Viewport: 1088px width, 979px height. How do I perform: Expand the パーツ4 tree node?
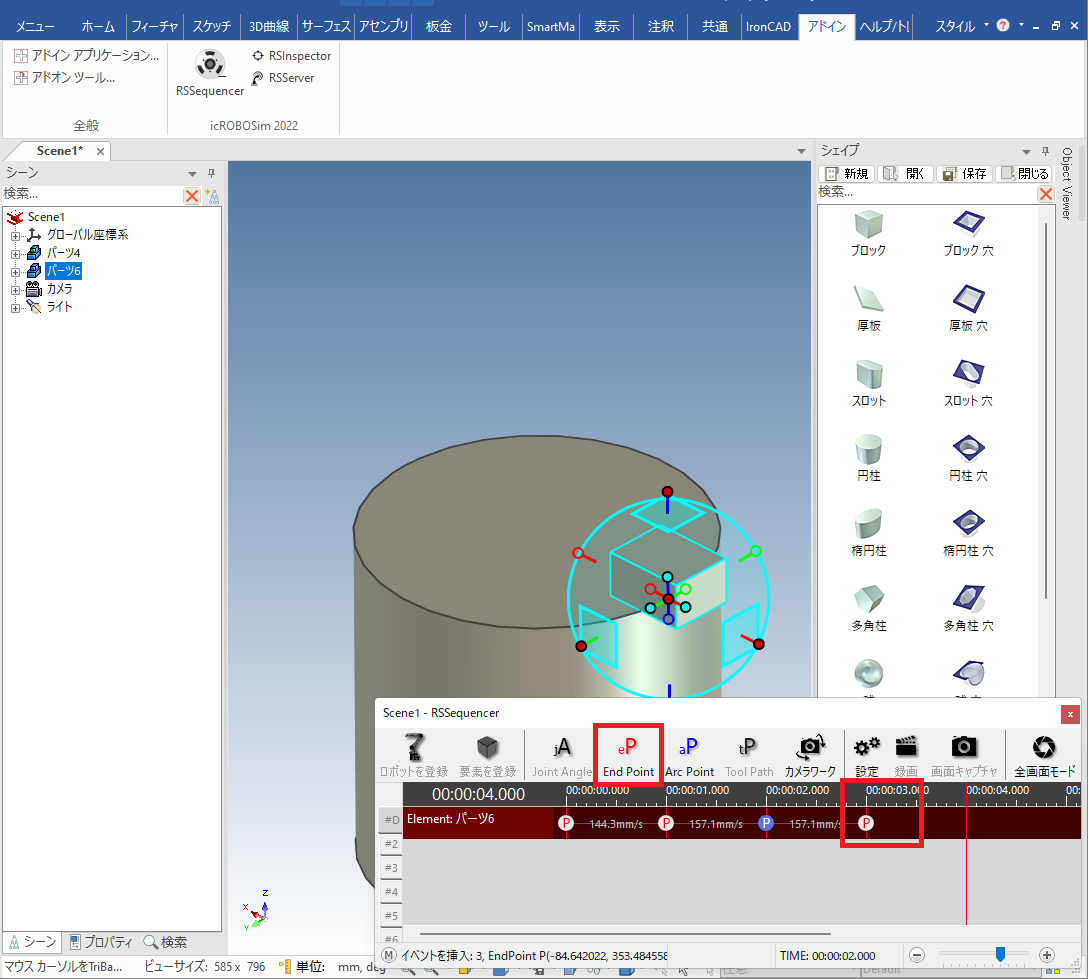point(16,253)
